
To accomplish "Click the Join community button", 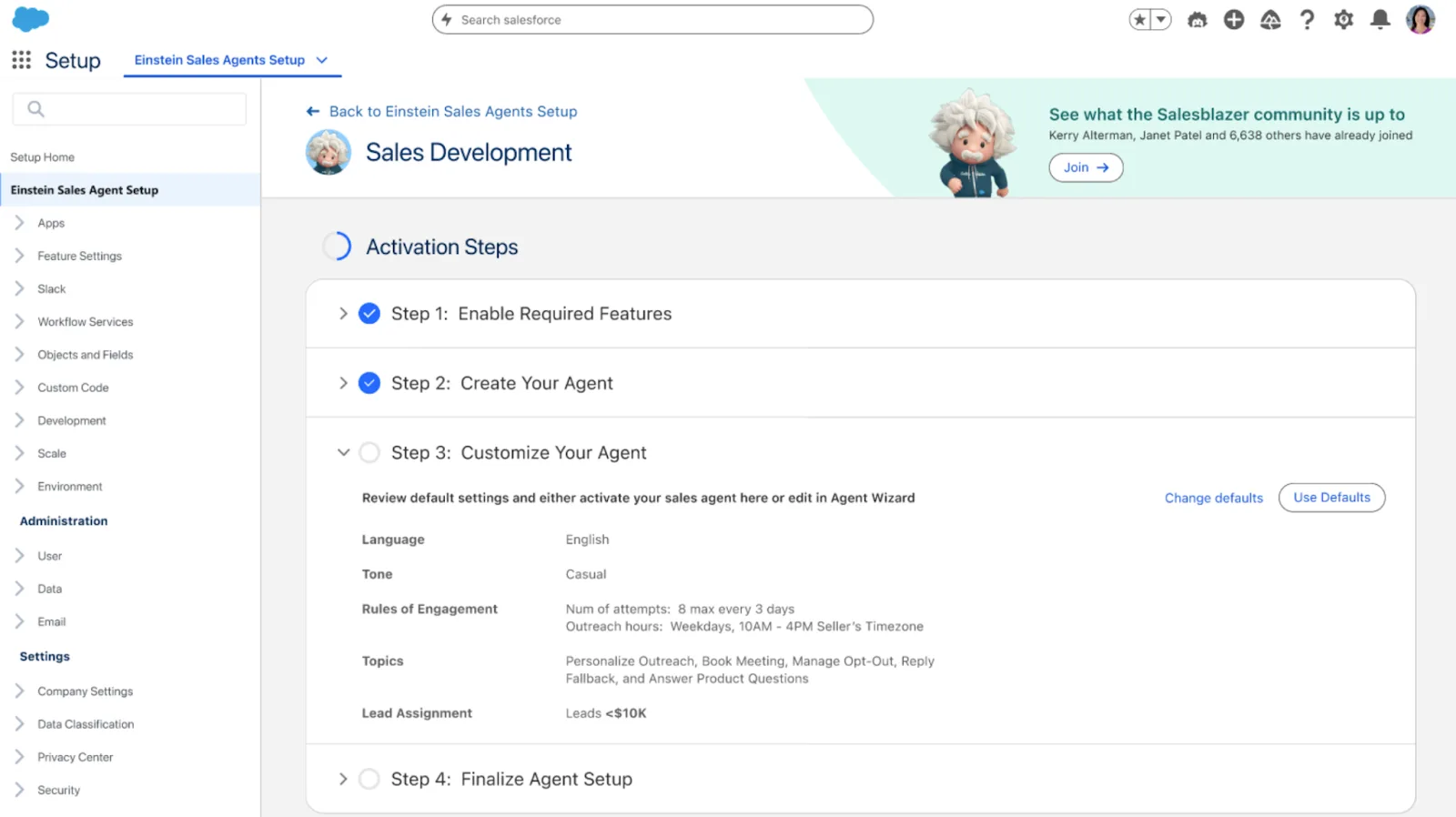I will pyautogui.click(x=1086, y=167).
